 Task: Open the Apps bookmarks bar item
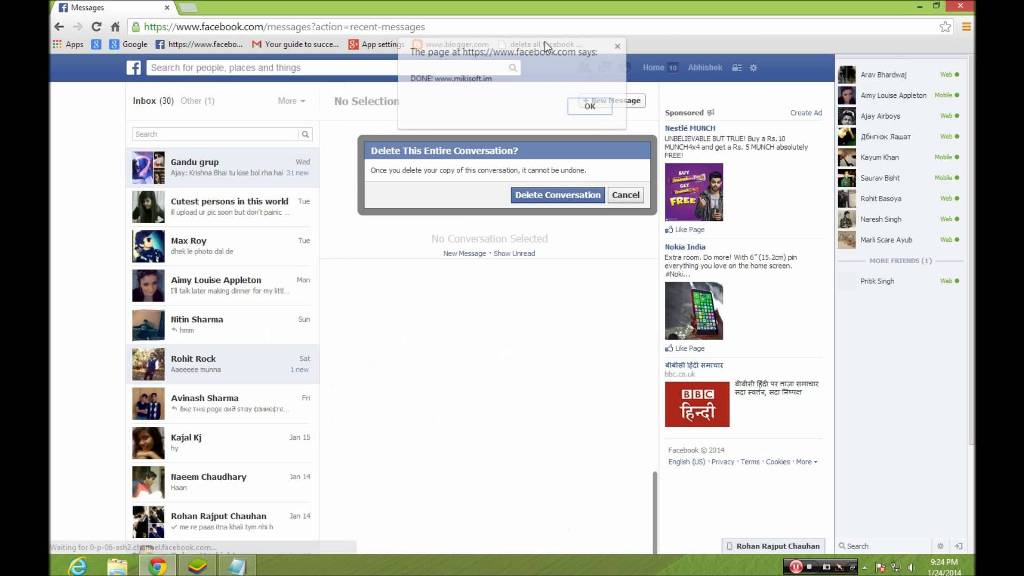click(69, 44)
